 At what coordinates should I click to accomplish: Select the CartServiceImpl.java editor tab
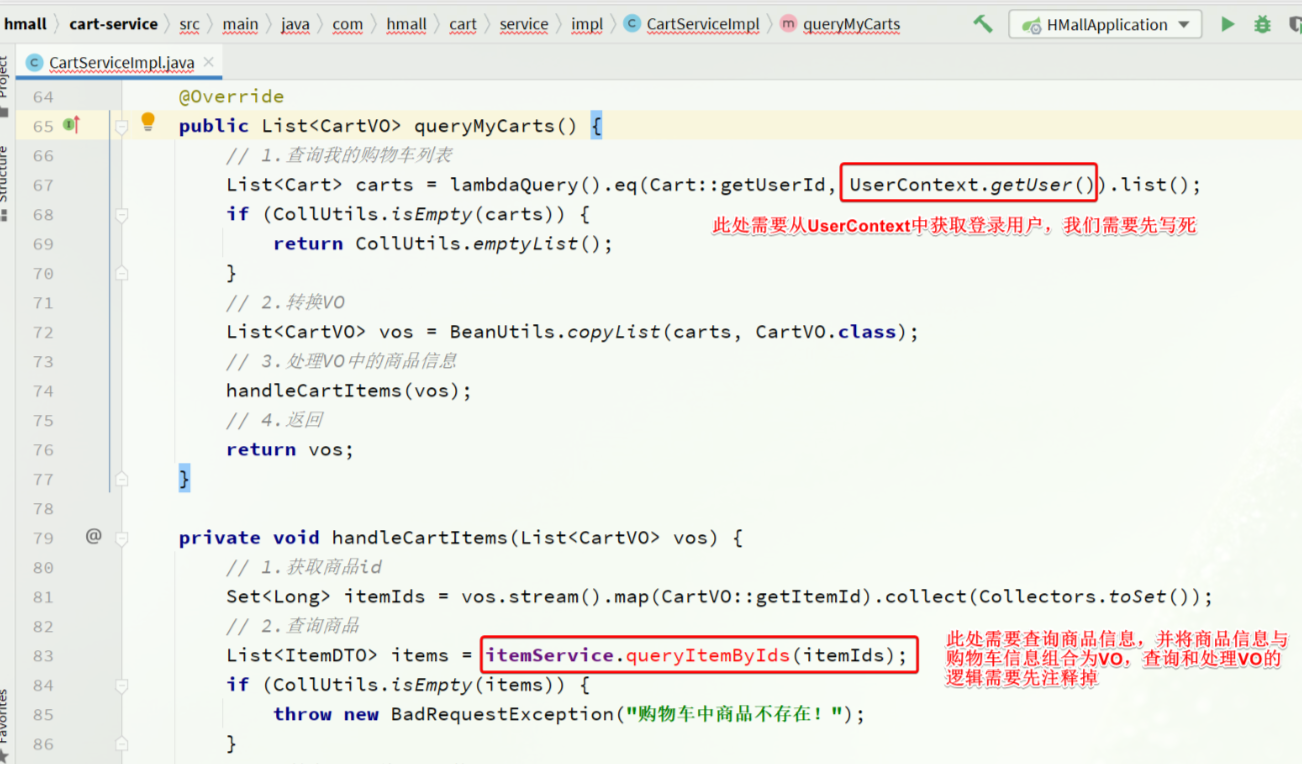120,62
